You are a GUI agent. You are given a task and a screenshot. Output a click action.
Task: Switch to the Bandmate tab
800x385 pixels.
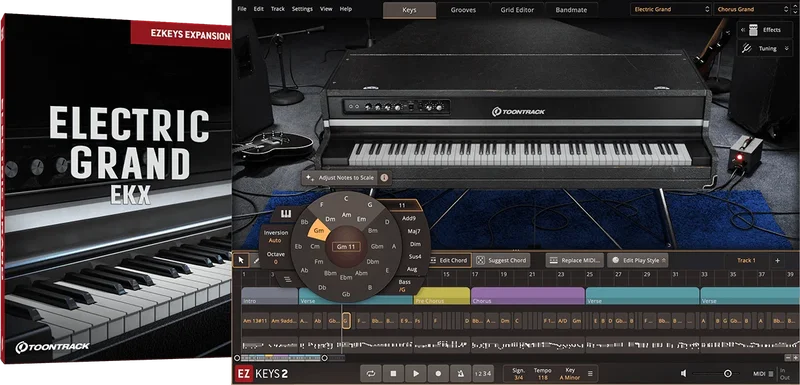pyautogui.click(x=571, y=10)
